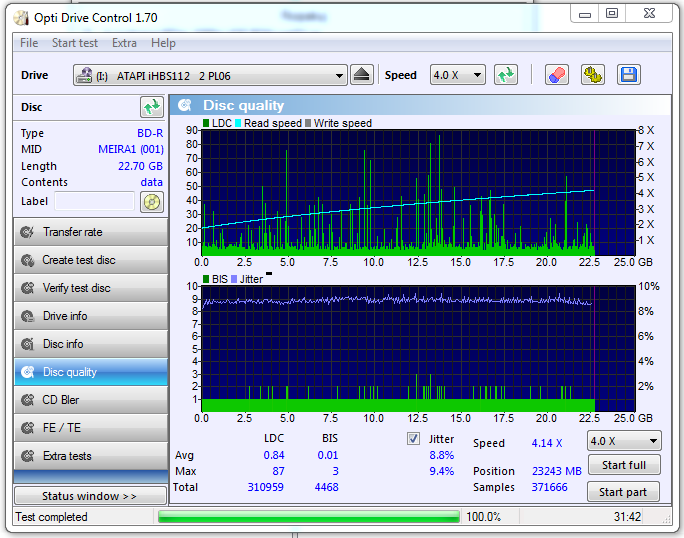The width and height of the screenshot is (684, 538).
Task: Select Verify test disc
Action: point(91,288)
